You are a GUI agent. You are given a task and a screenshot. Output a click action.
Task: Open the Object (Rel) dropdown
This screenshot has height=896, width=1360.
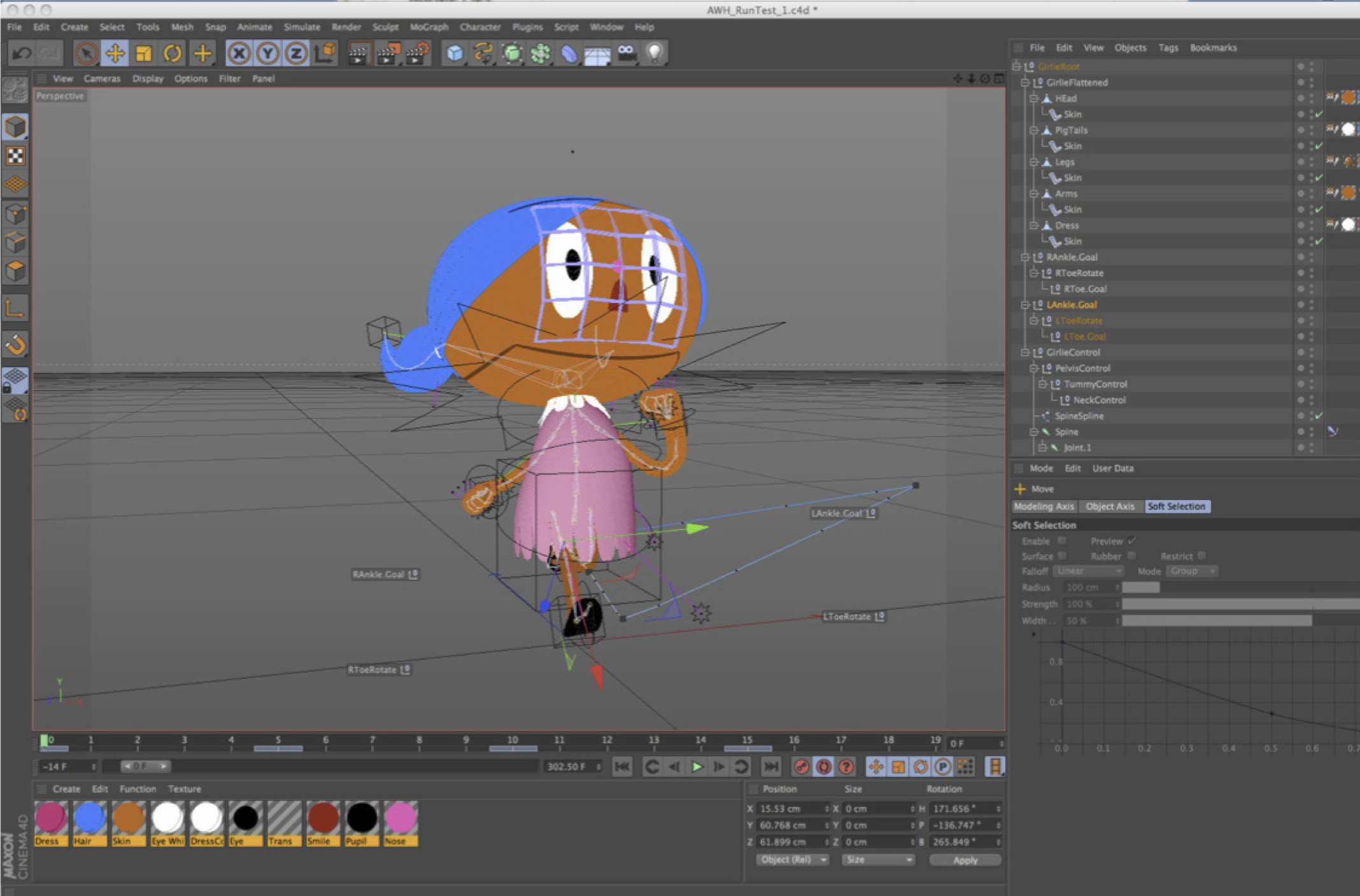pos(791,860)
